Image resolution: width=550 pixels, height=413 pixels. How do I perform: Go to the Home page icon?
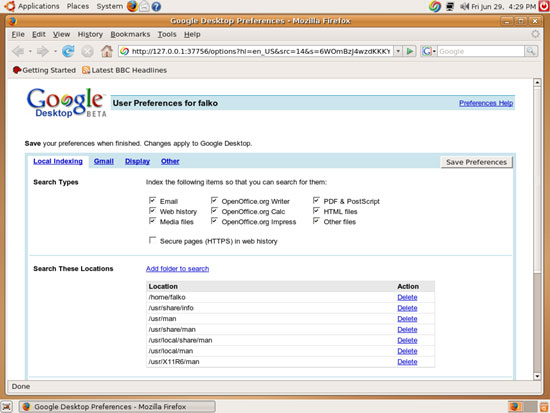click(107, 51)
